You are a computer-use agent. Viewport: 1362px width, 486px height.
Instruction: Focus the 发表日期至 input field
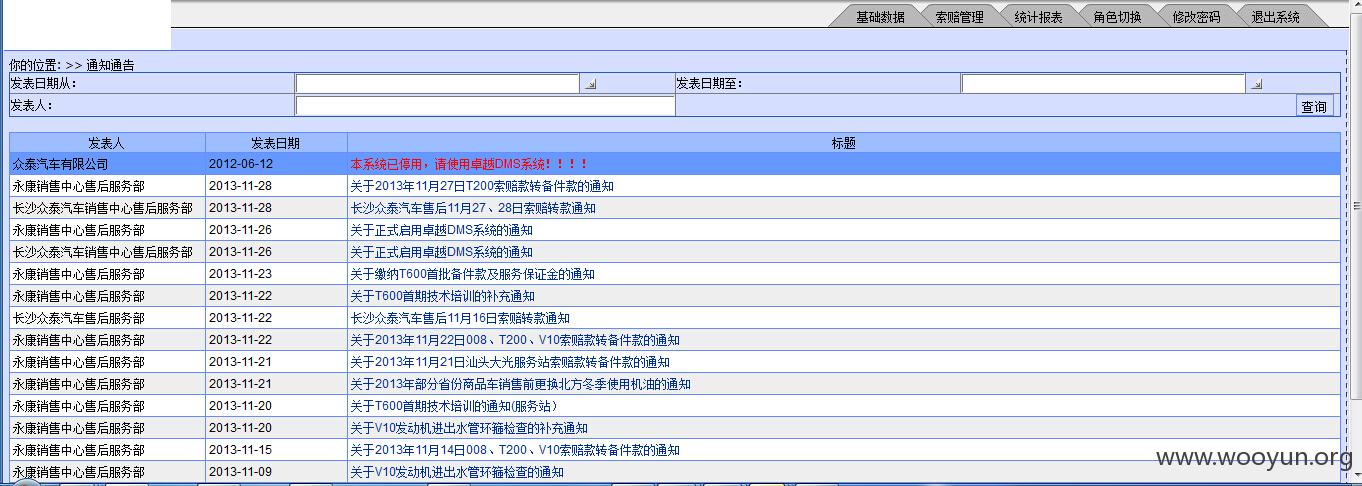(x=1103, y=84)
